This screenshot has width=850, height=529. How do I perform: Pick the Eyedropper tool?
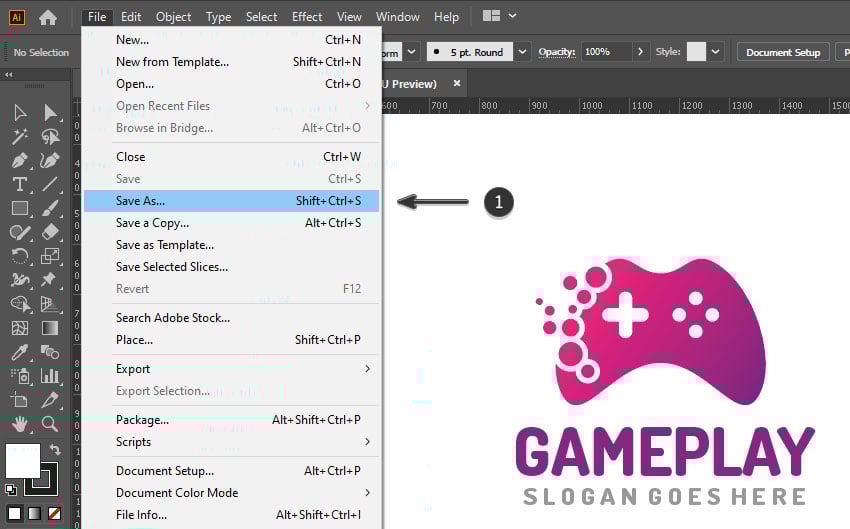[19, 352]
